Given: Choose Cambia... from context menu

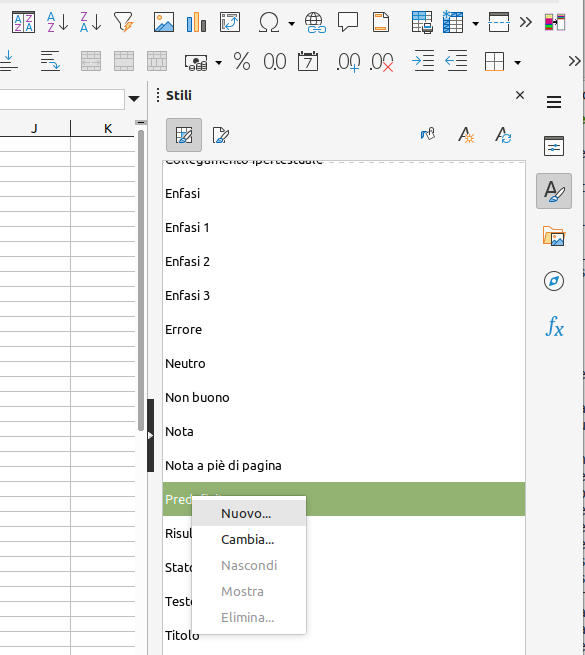Looking at the screenshot, I should pyautogui.click(x=249, y=539).
